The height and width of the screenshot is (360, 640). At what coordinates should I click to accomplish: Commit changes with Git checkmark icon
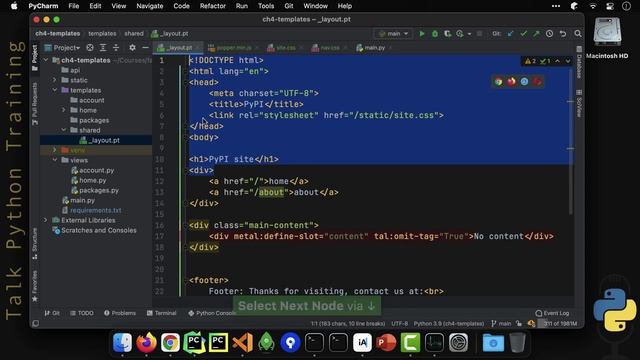[x=524, y=34]
